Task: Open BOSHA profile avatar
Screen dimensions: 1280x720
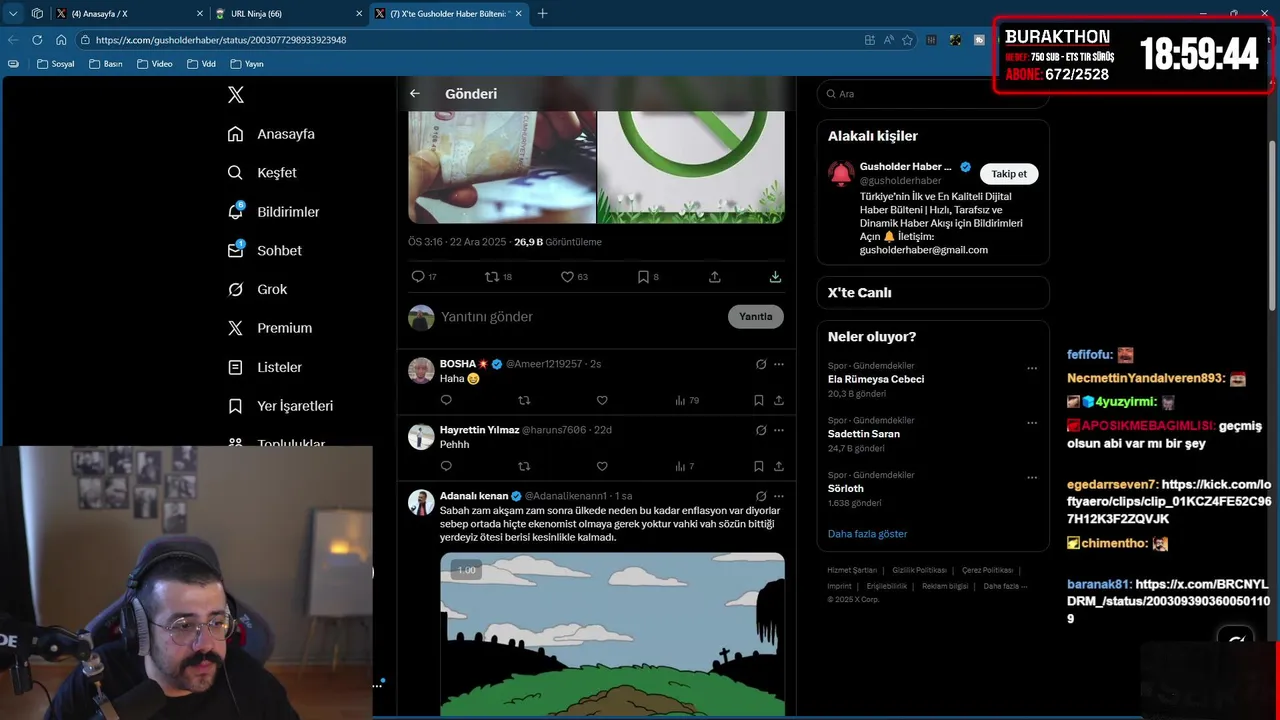Action: pyautogui.click(x=421, y=370)
